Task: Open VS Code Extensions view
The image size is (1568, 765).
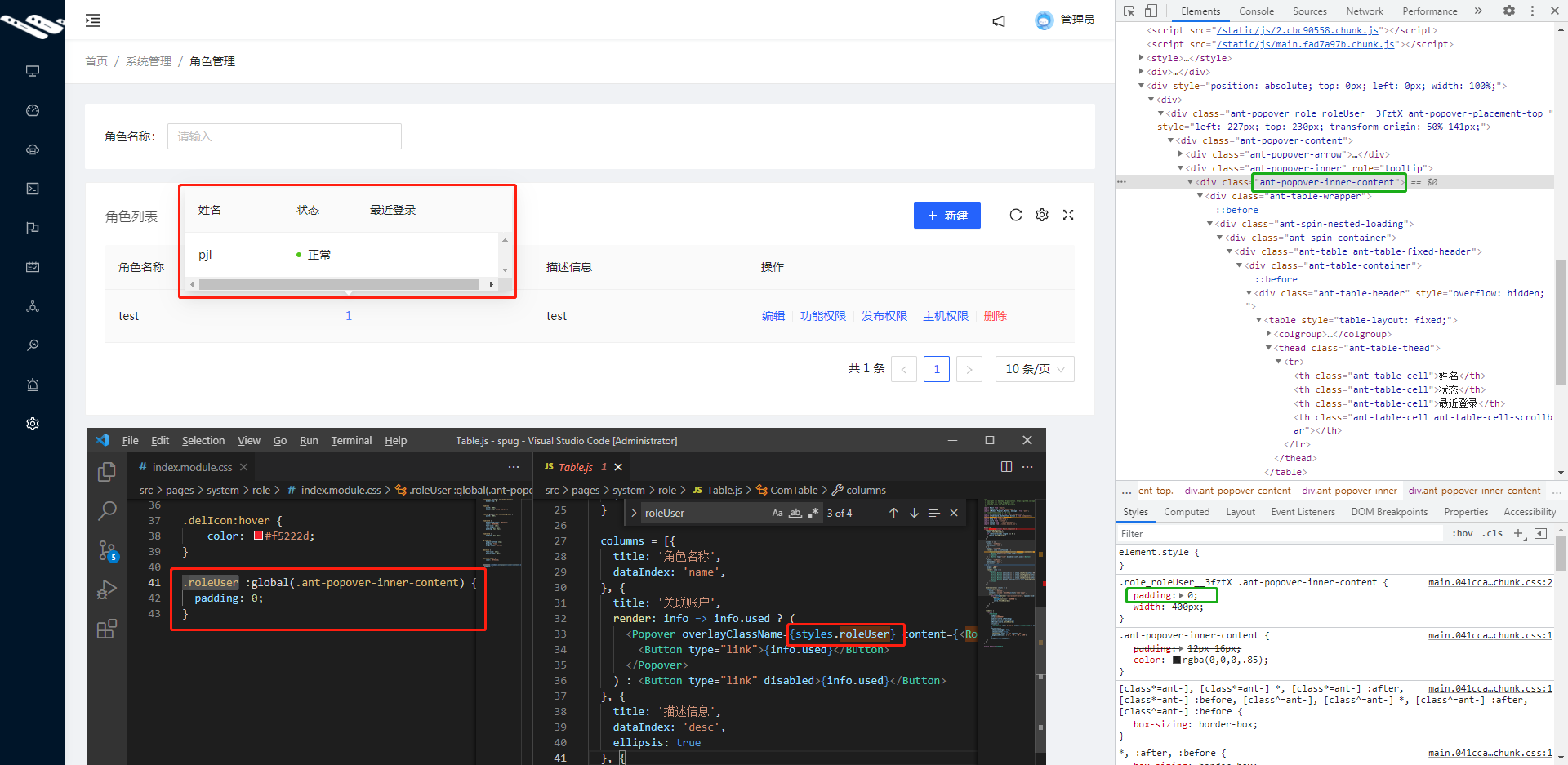Action: pos(107,629)
